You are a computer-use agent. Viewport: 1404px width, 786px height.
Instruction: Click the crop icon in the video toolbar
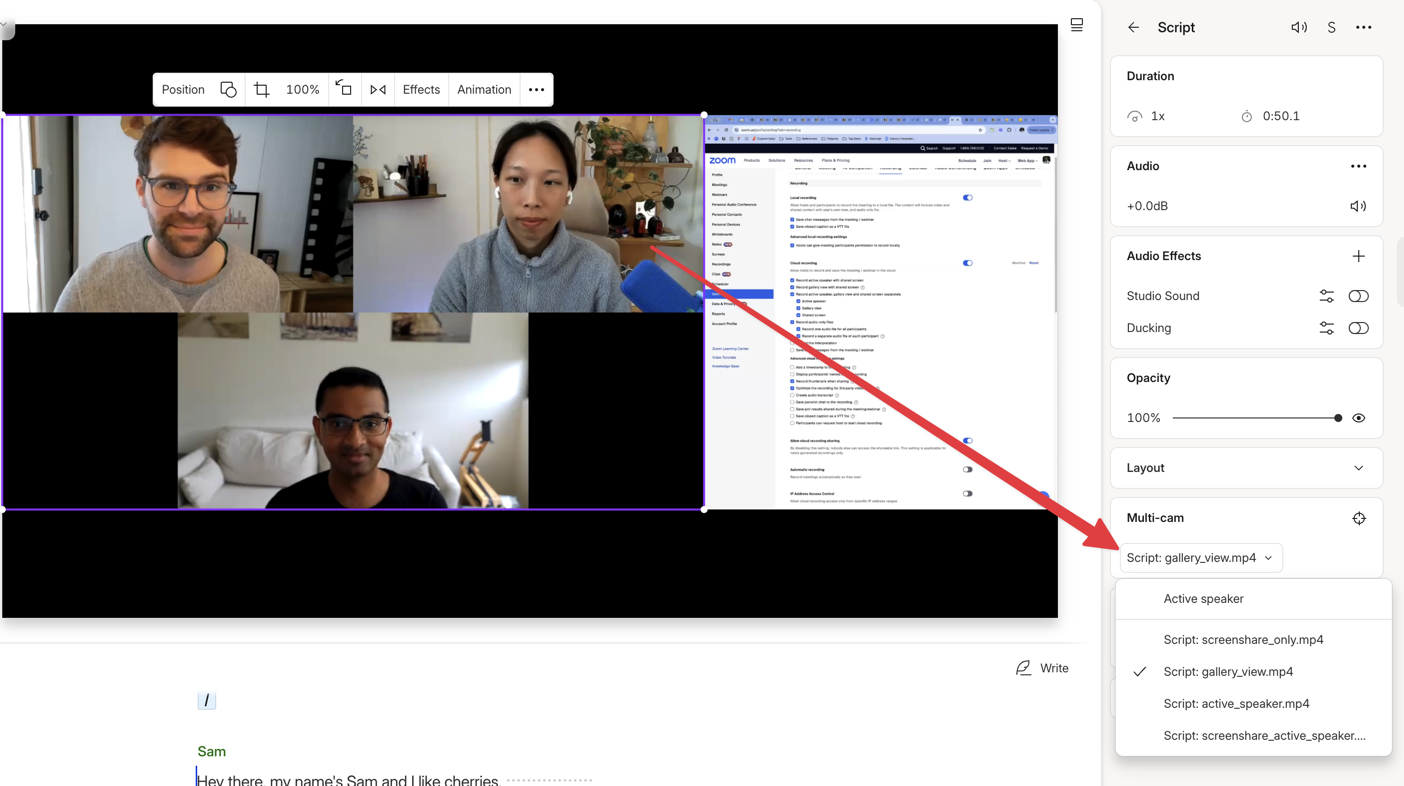262,90
